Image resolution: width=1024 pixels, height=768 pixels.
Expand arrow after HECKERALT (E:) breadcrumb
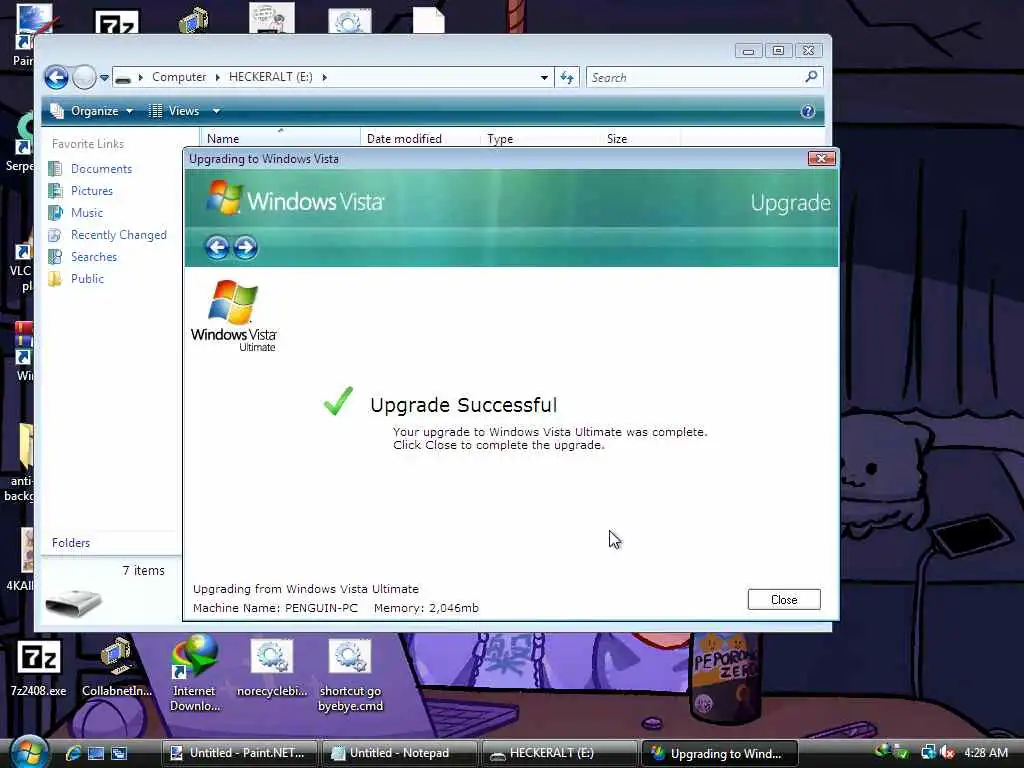[x=325, y=78]
